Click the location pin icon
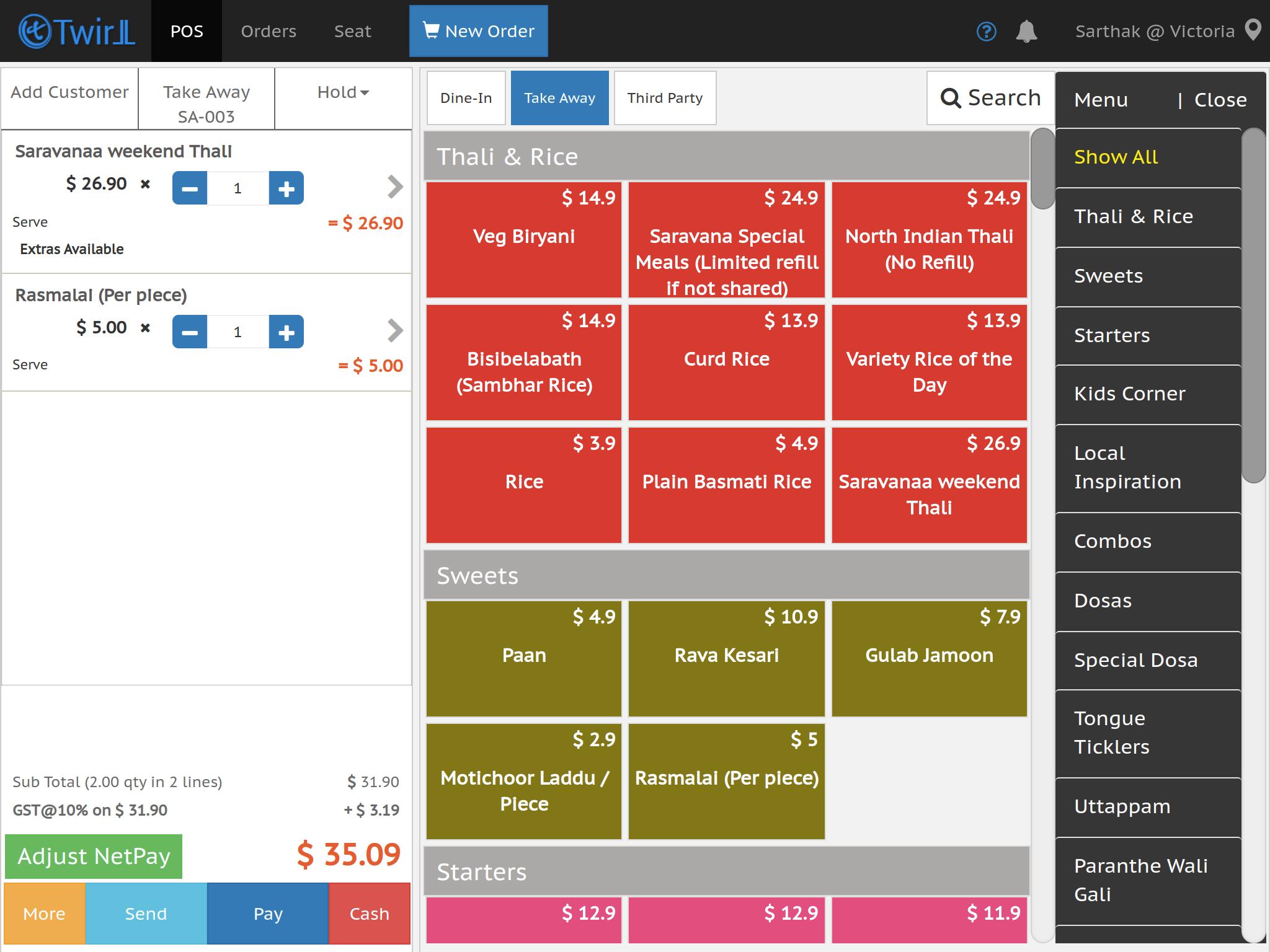The width and height of the screenshot is (1270, 952). pos(1253,30)
